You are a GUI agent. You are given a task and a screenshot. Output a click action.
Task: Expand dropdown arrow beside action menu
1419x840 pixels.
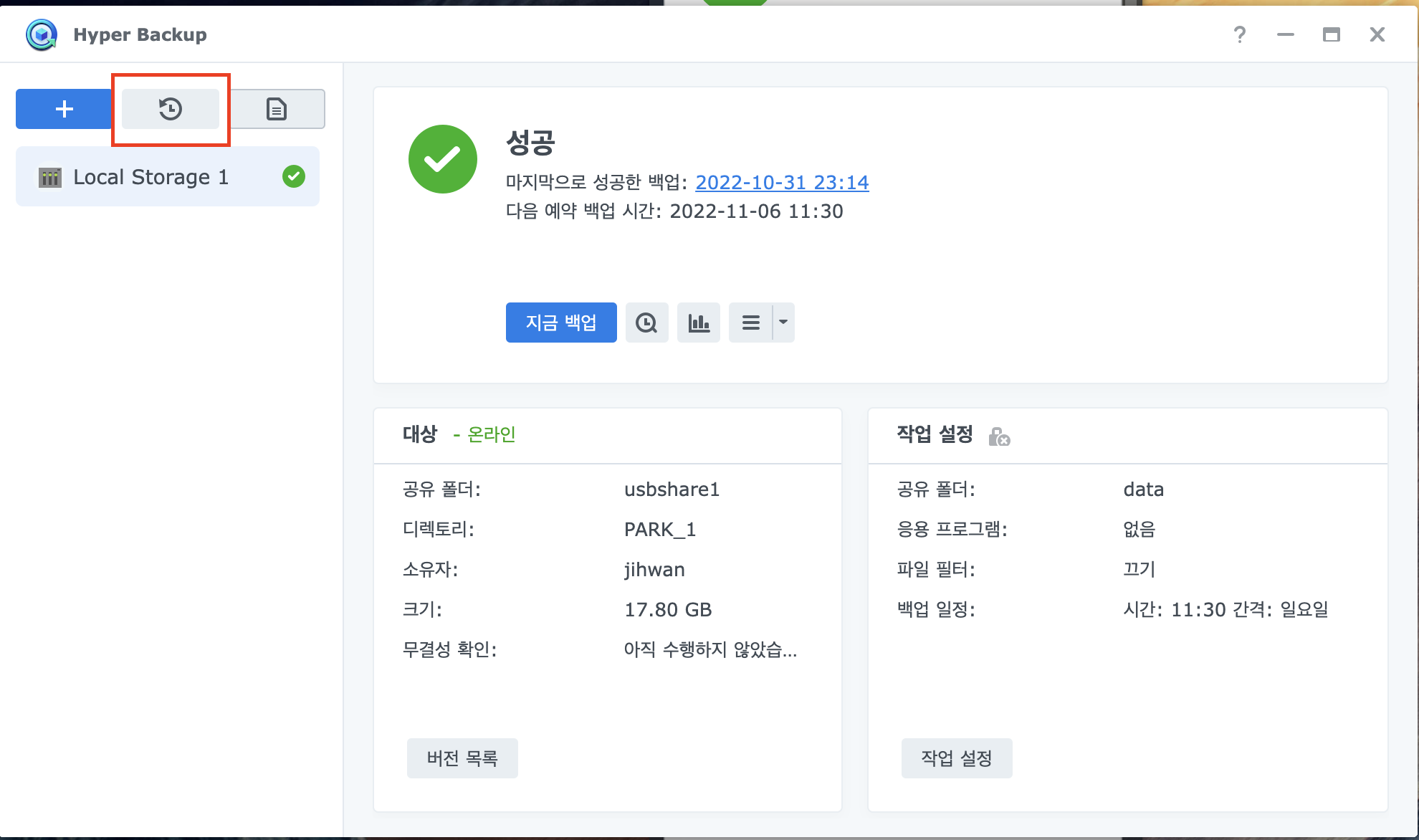pyautogui.click(x=783, y=323)
